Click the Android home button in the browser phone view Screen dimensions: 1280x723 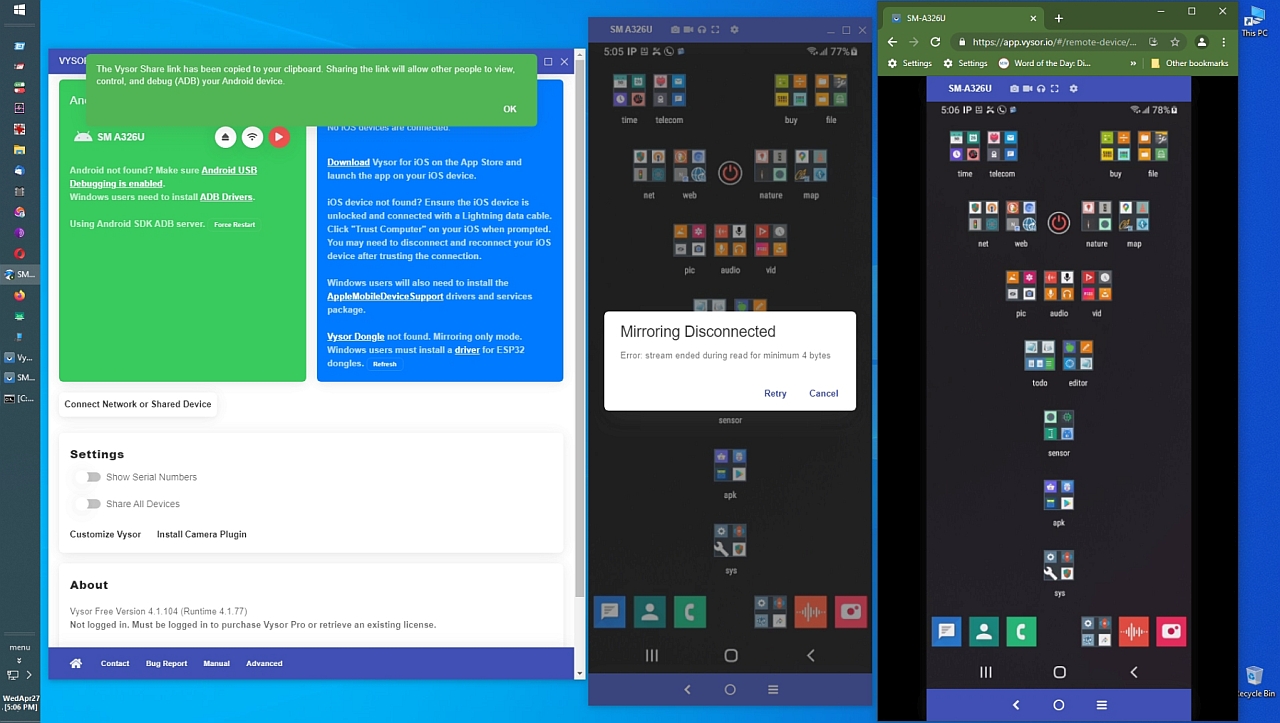click(1059, 672)
